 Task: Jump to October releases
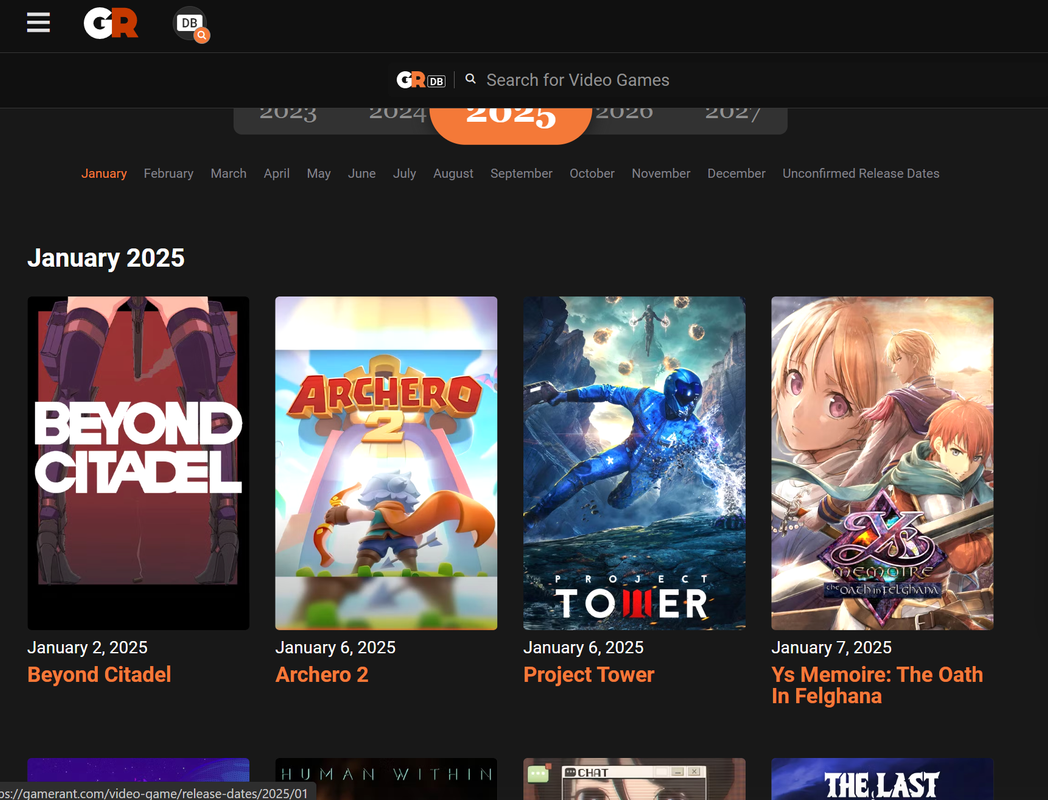click(592, 174)
